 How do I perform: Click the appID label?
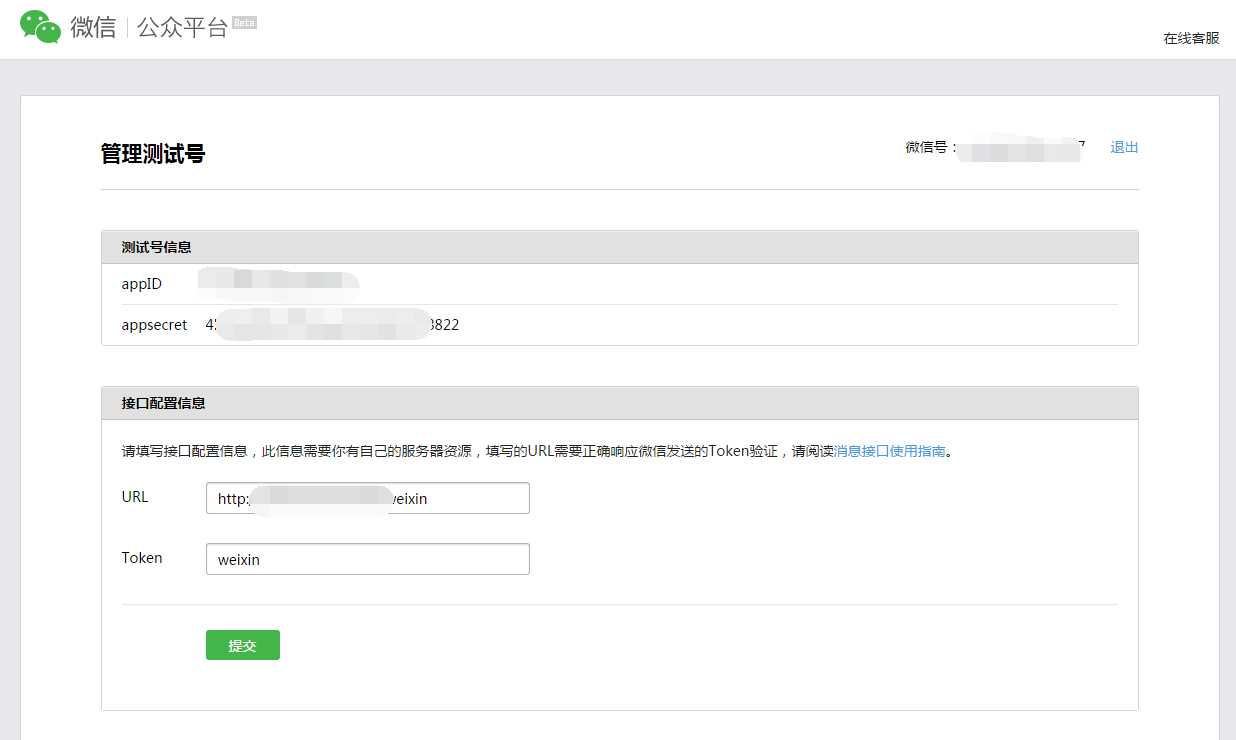tap(142, 284)
